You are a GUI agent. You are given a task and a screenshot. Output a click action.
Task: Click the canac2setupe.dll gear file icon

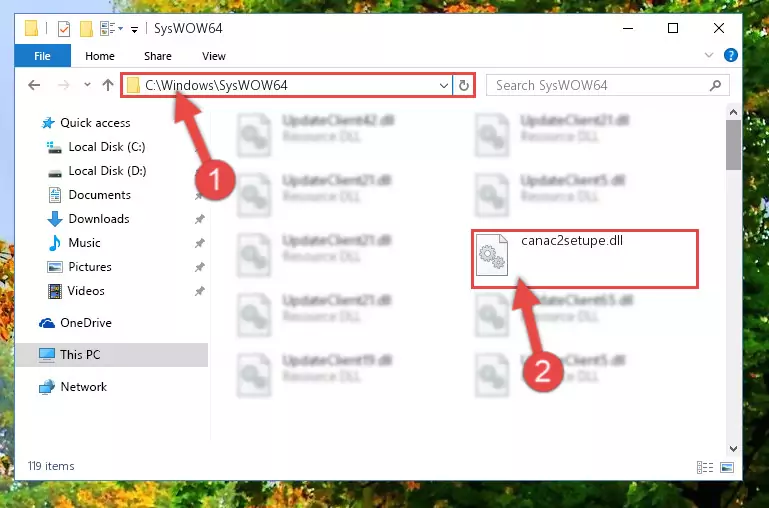(x=492, y=255)
